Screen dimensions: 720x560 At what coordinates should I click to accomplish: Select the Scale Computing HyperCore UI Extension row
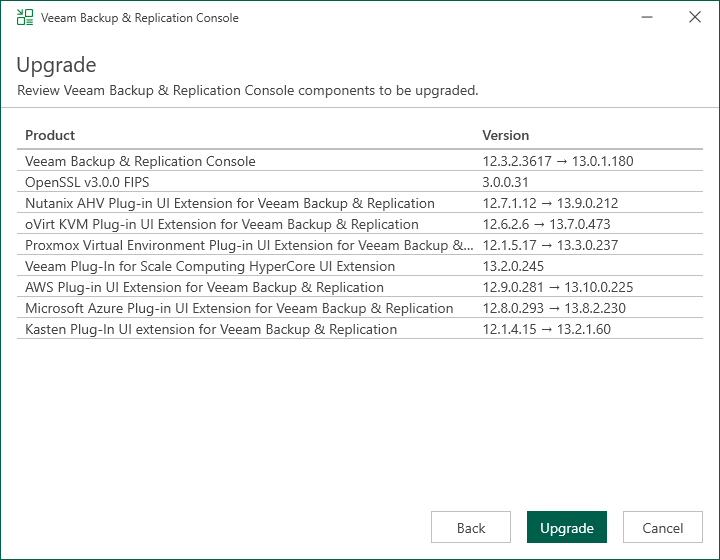coord(360,266)
